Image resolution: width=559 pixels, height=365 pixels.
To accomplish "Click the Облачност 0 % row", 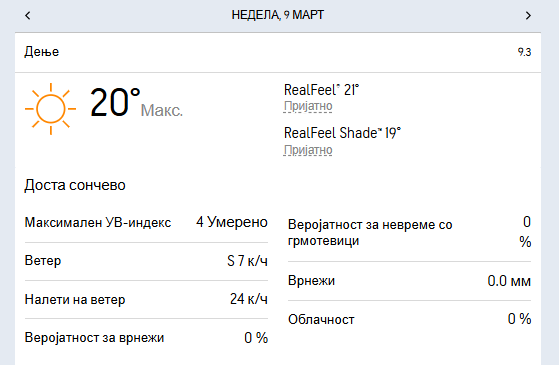I will (x=409, y=319).
